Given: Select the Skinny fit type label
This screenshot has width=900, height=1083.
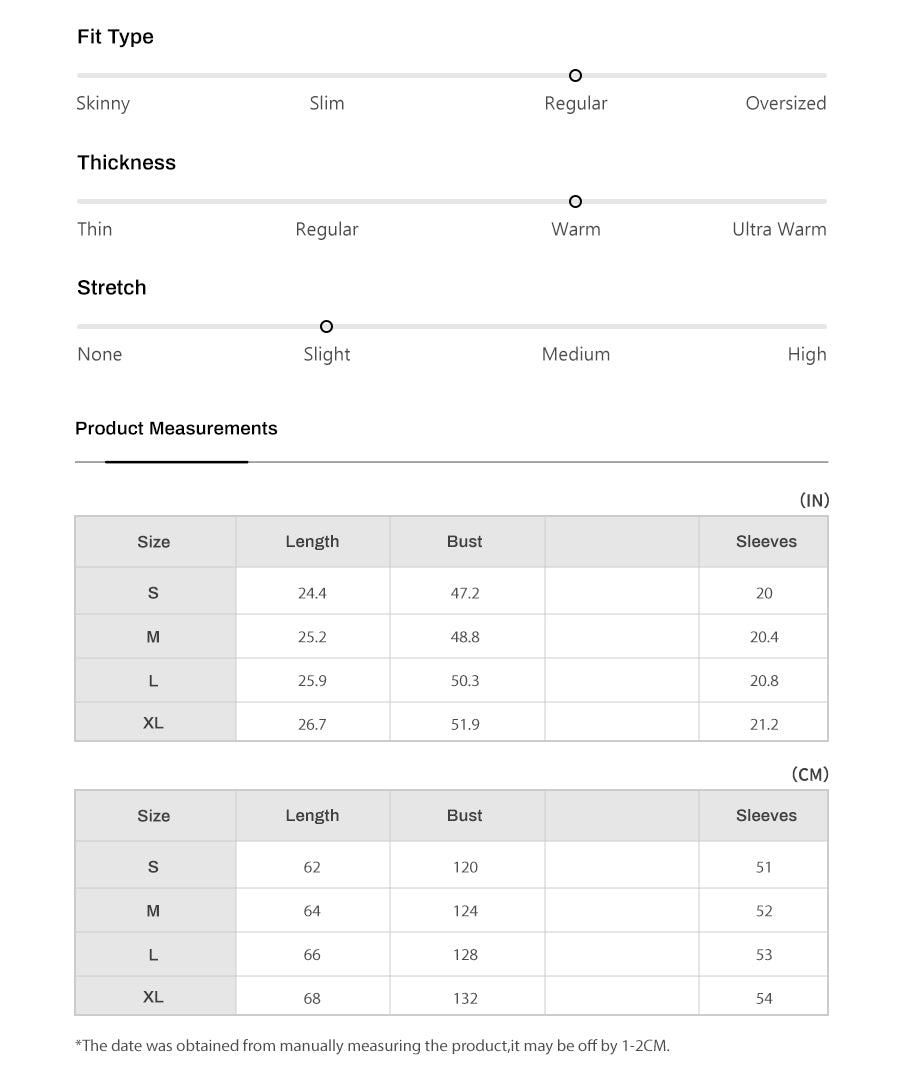Looking at the screenshot, I should 103,103.
